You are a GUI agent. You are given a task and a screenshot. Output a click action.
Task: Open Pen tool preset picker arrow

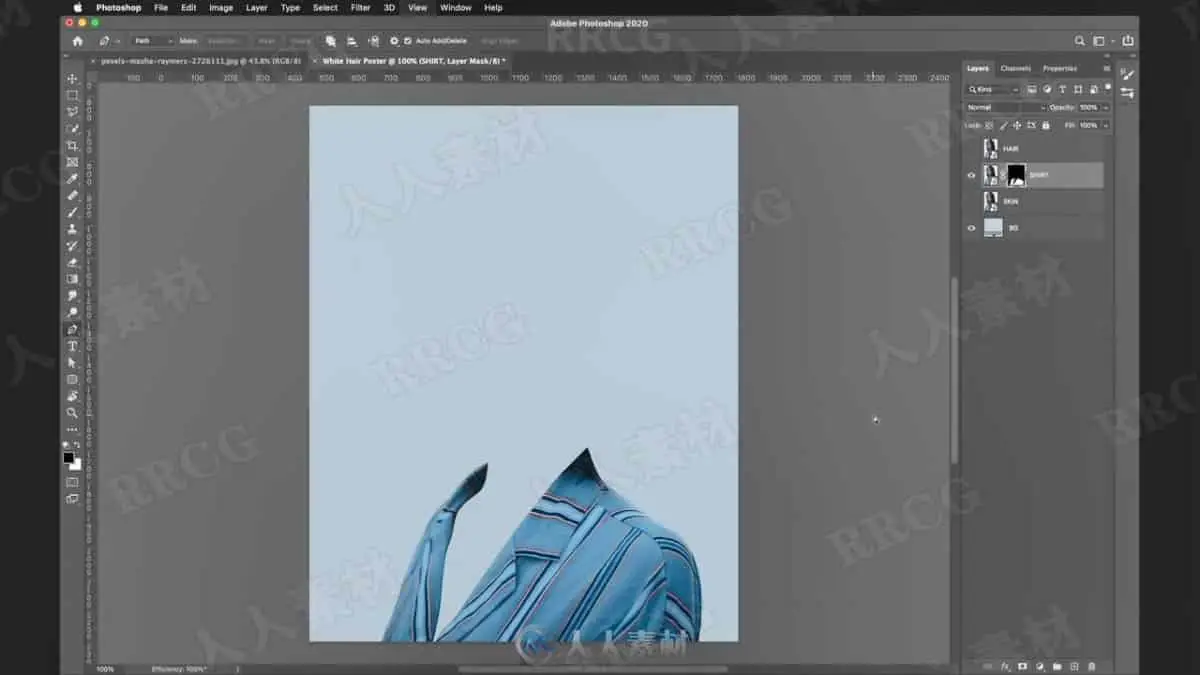coord(118,41)
